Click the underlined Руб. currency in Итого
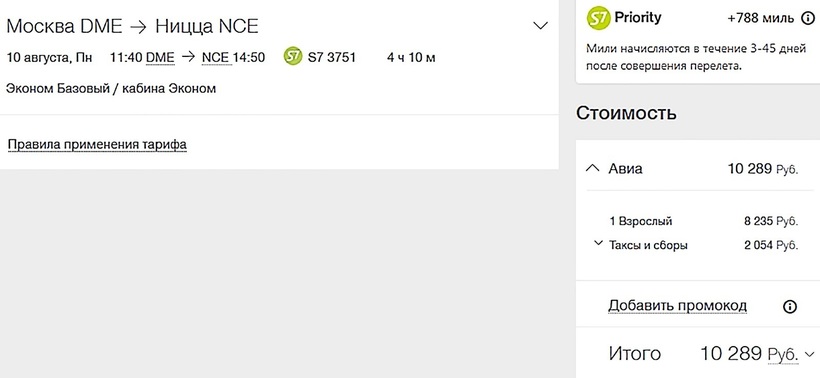820x378 pixels. point(783,355)
